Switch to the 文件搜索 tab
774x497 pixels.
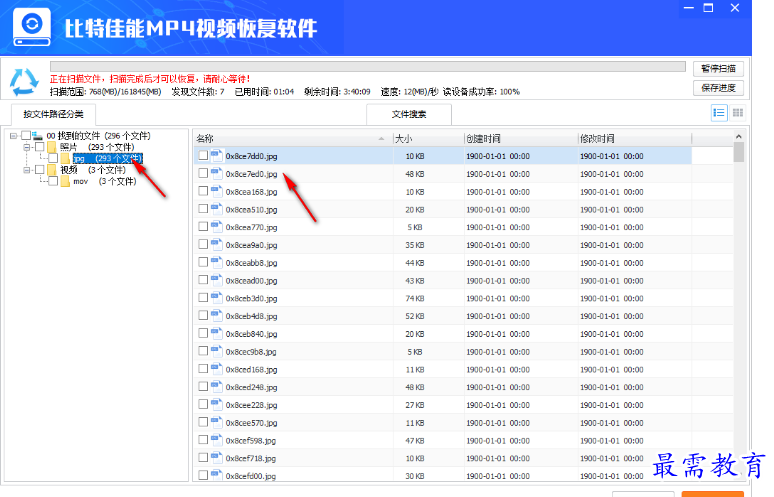coord(409,114)
